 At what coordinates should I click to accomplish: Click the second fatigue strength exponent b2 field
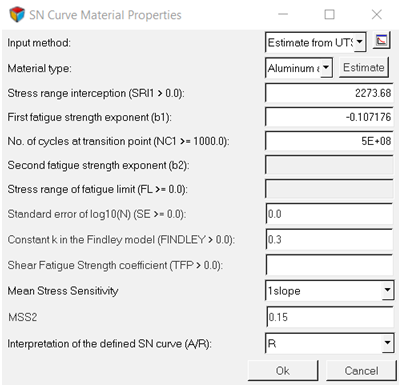click(329, 165)
